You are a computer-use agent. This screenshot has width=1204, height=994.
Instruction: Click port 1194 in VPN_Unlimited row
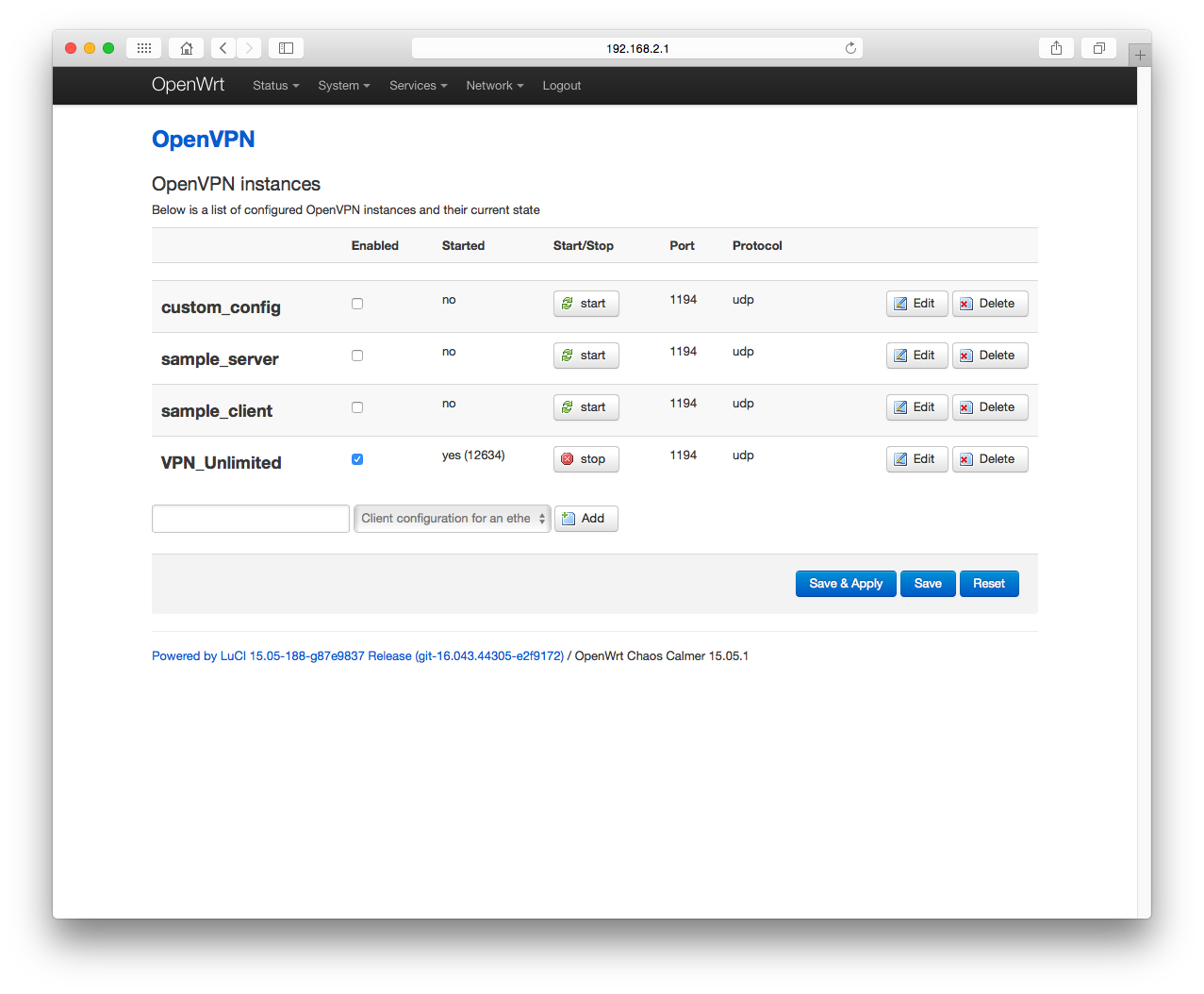coord(684,456)
